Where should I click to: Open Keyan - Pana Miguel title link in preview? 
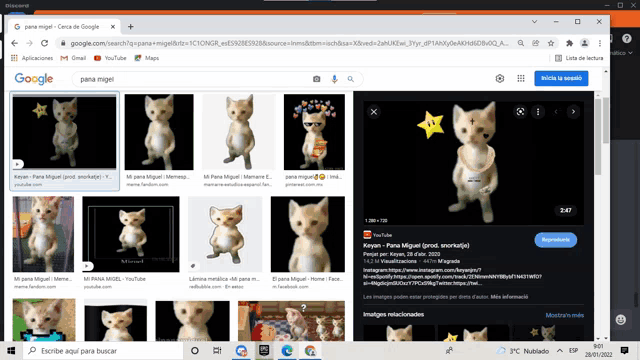(x=416, y=245)
